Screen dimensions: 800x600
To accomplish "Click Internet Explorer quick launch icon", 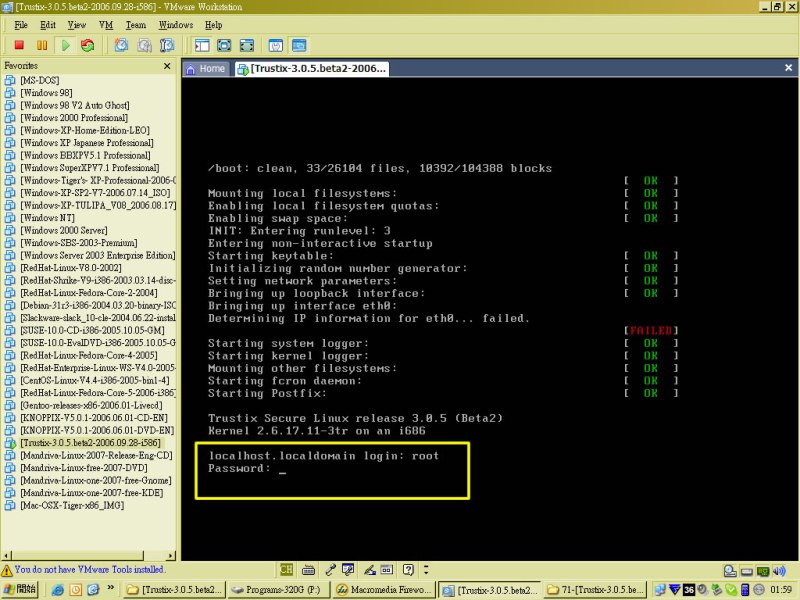I will pyautogui.click(x=58, y=590).
